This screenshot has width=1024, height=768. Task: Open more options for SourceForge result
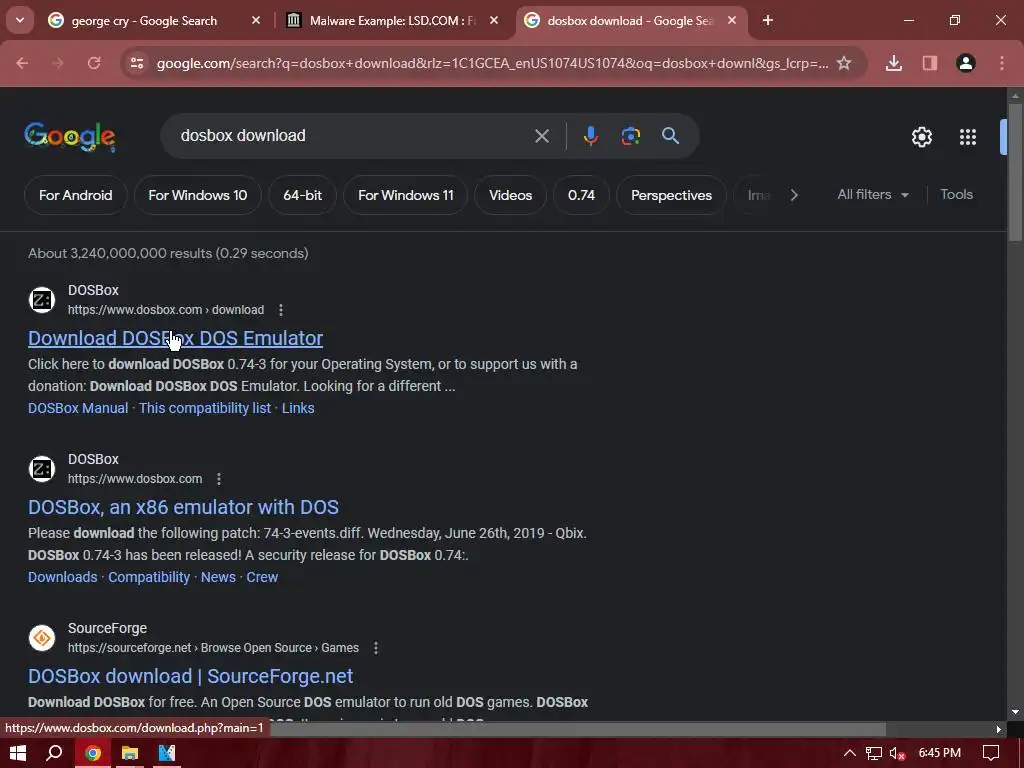(x=376, y=648)
